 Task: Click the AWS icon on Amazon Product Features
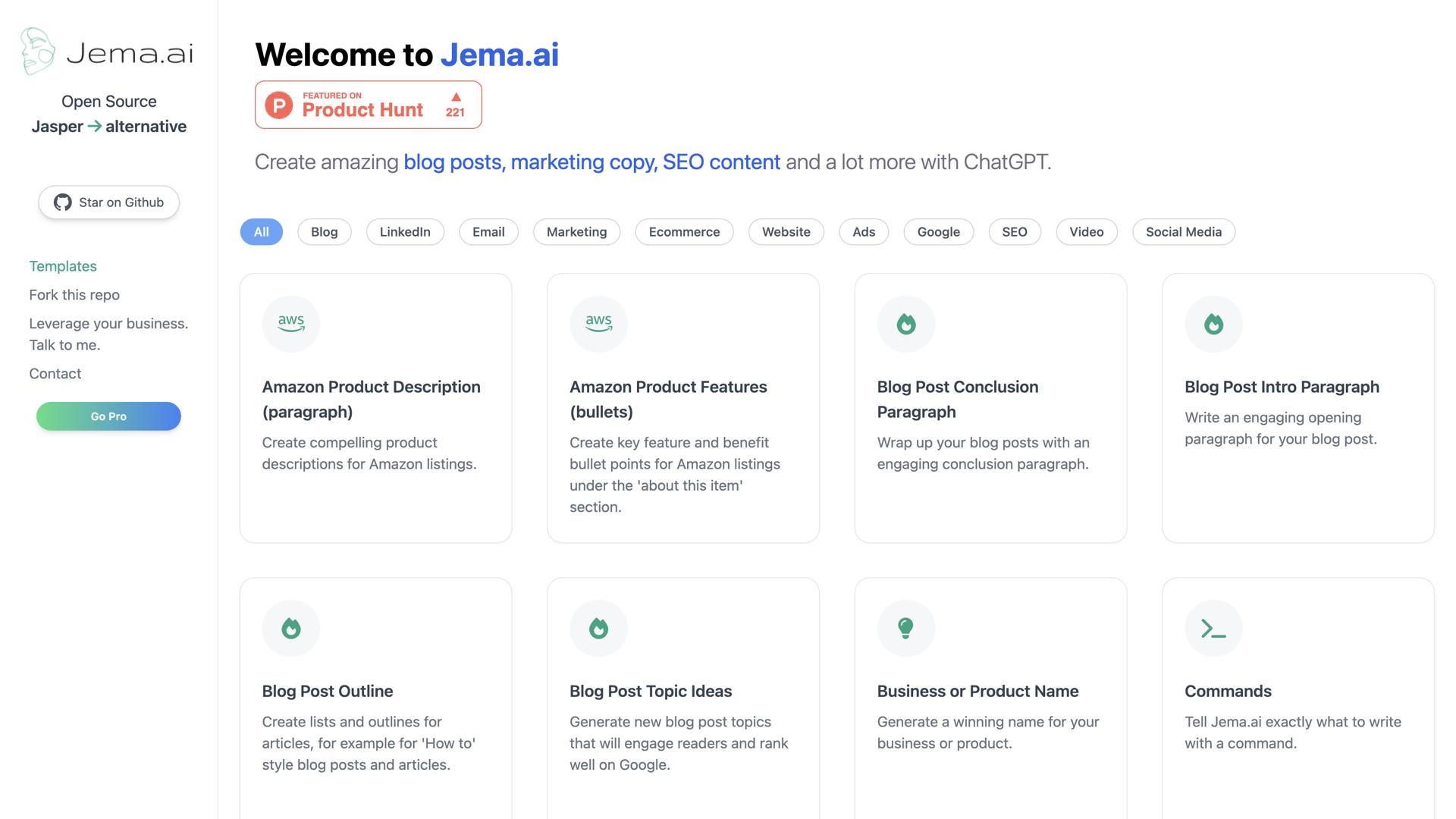[598, 324]
